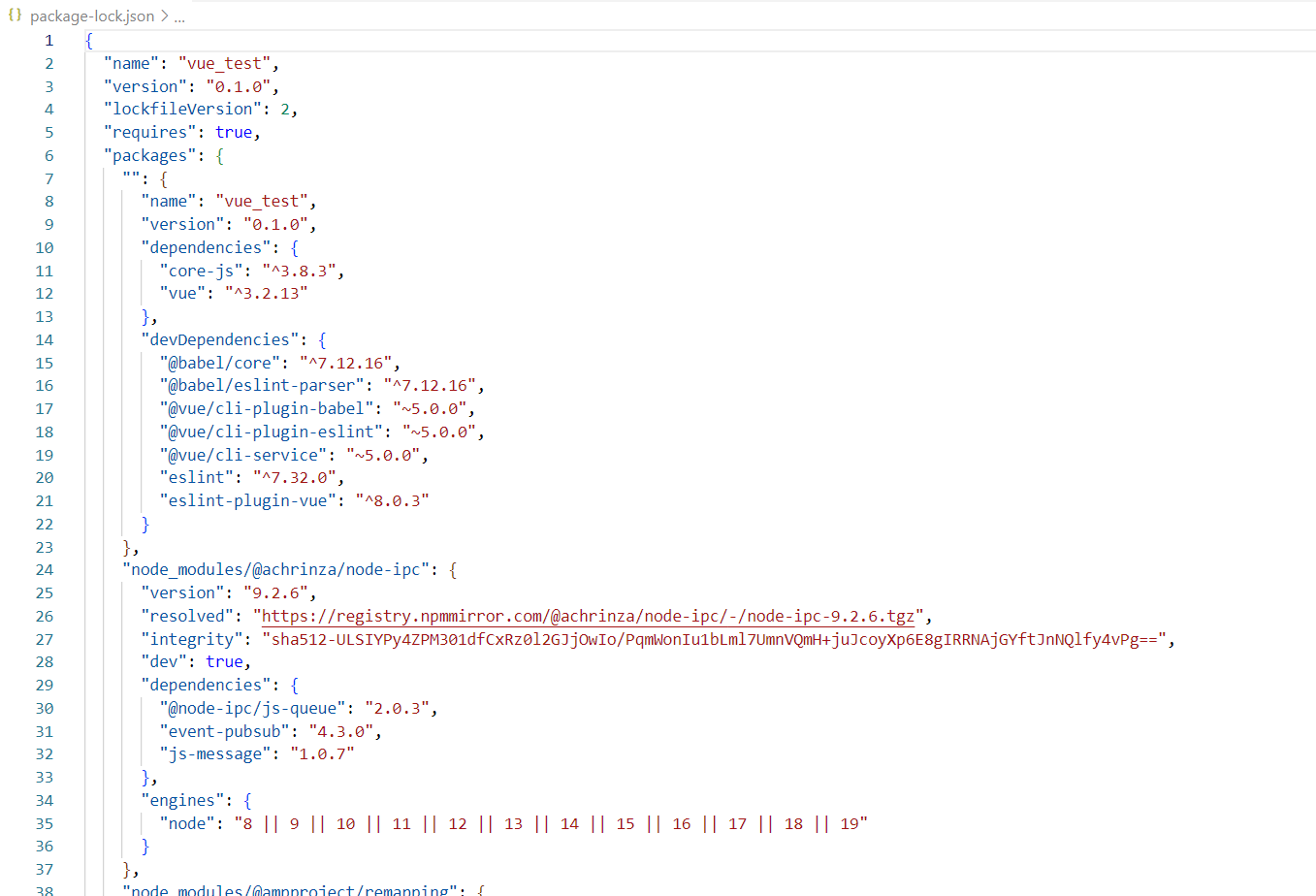Click the "devDependencies" key text
This screenshot has width=1316, height=896.
[220, 340]
